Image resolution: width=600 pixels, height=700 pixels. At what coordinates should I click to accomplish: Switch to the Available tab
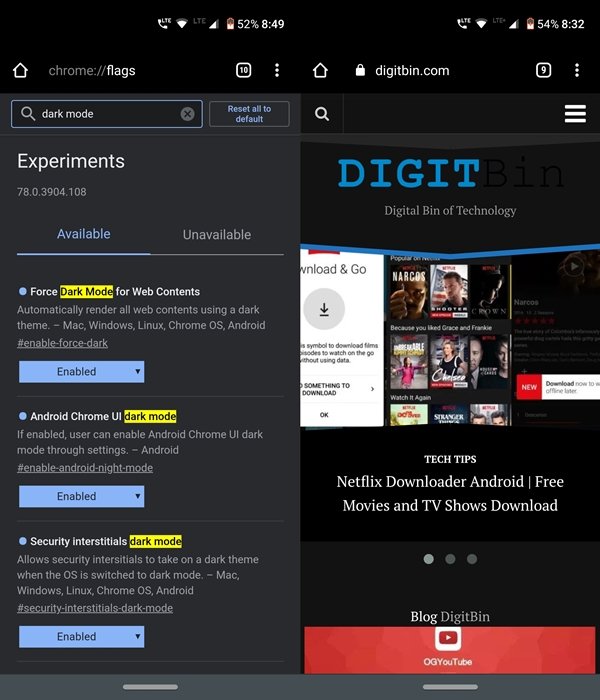(83, 234)
